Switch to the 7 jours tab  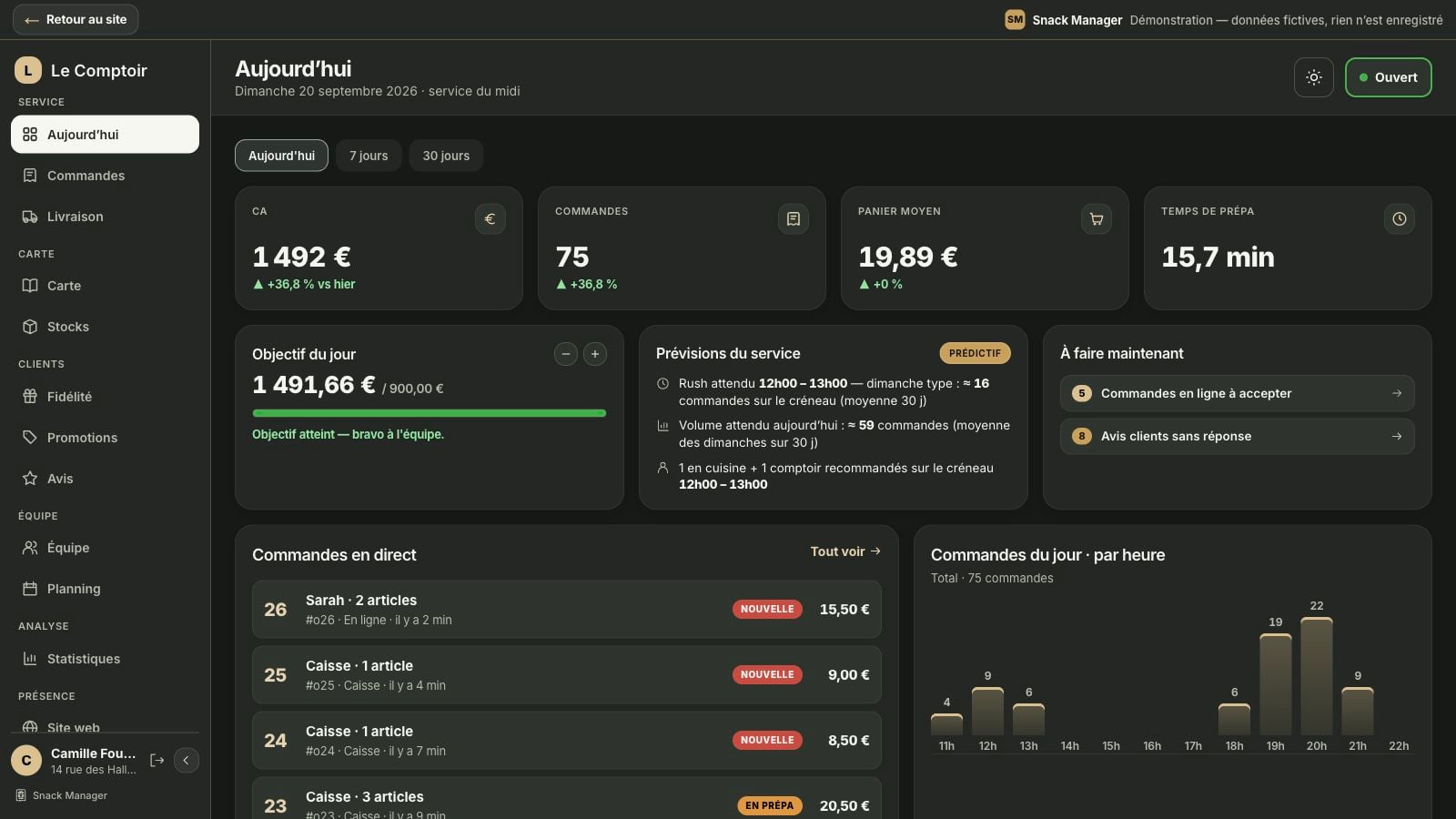coord(369,156)
